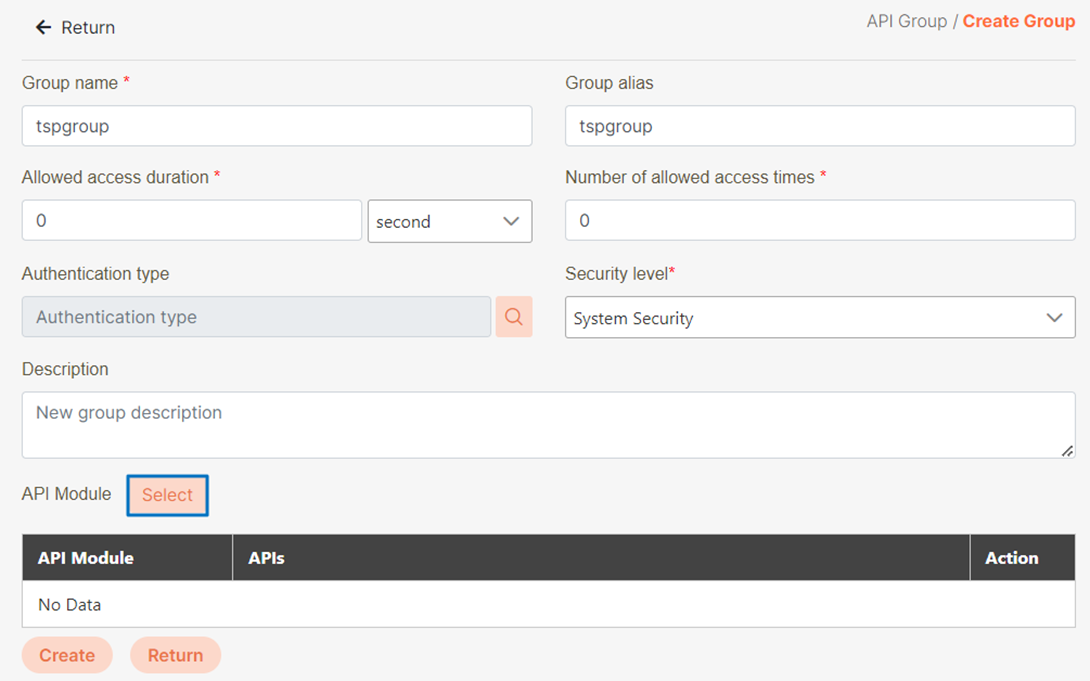Click the Action column header

point(1011,558)
